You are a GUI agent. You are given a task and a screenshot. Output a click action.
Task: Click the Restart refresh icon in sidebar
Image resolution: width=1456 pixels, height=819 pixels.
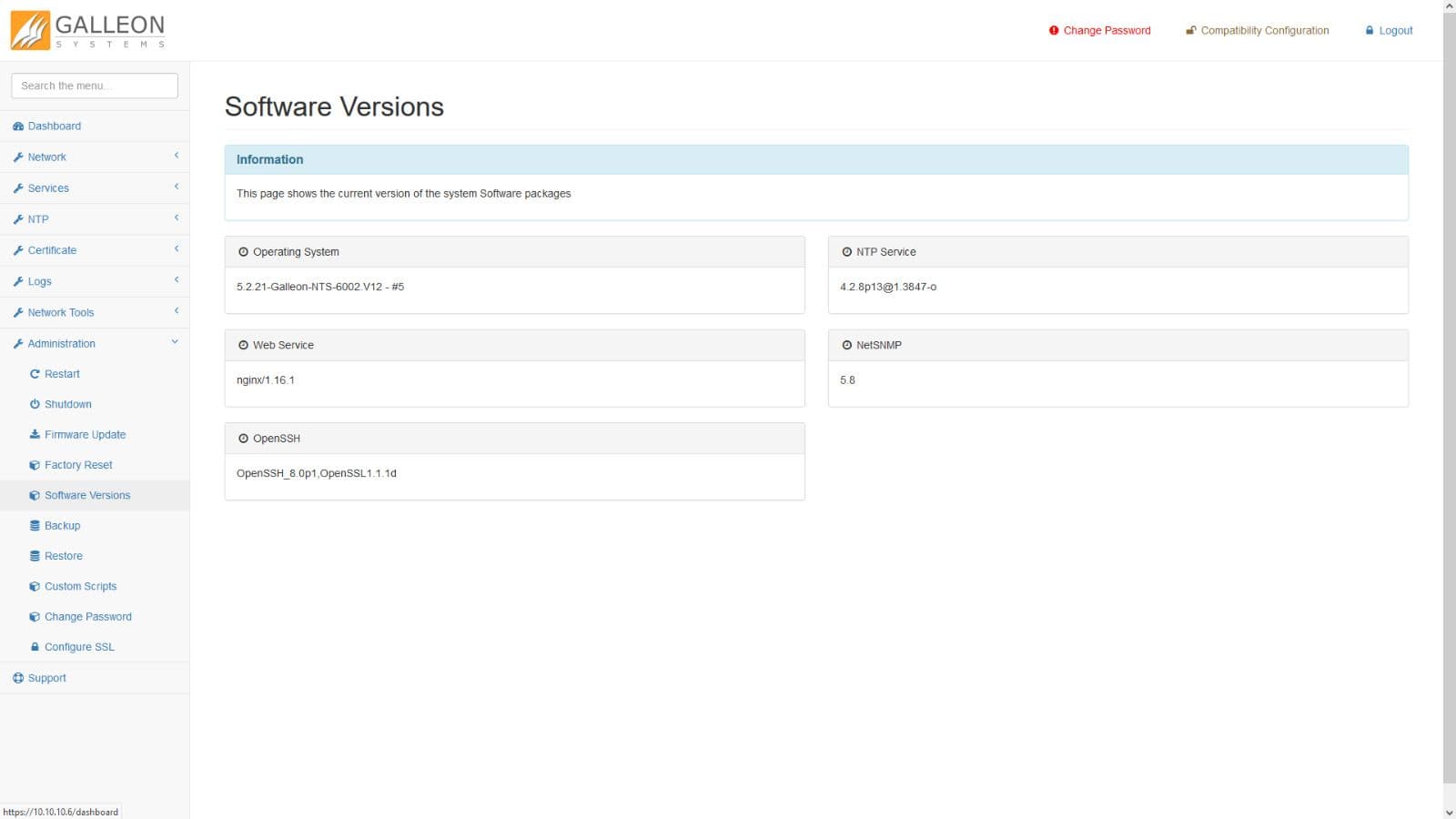[x=35, y=374]
